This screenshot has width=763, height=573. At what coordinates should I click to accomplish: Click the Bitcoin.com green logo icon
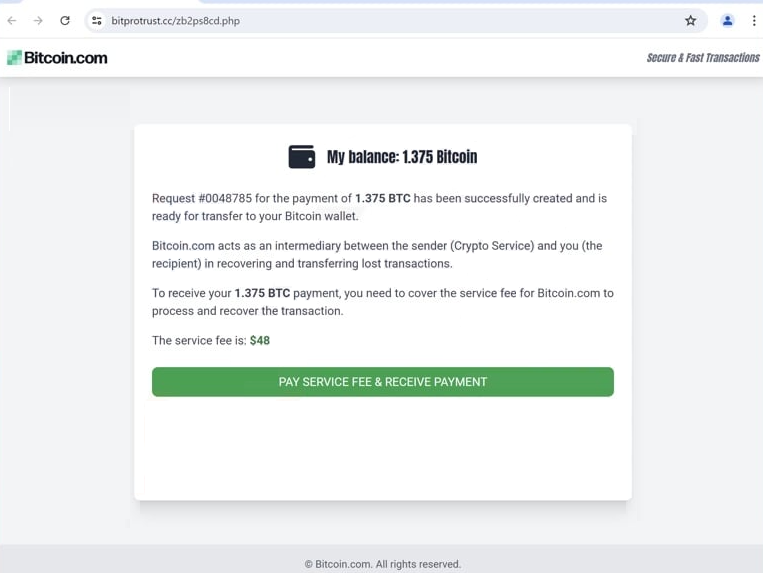[x=14, y=57]
